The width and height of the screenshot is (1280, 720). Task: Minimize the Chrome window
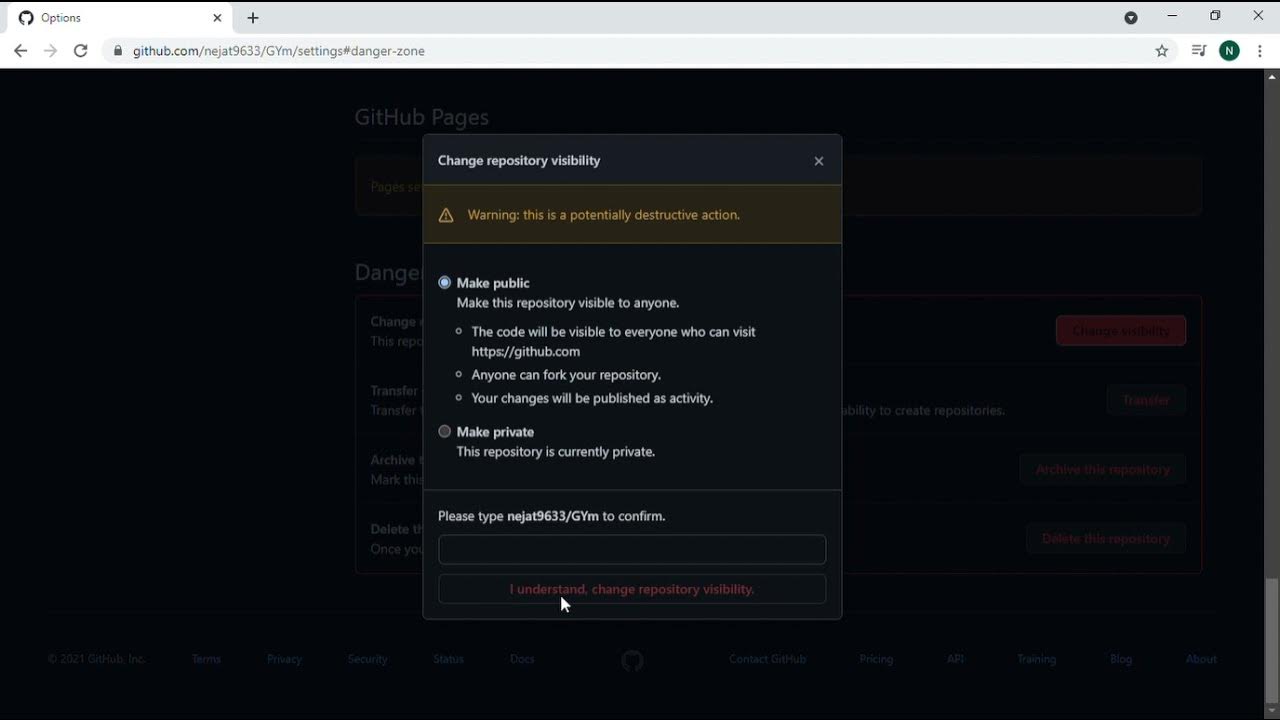click(1172, 16)
